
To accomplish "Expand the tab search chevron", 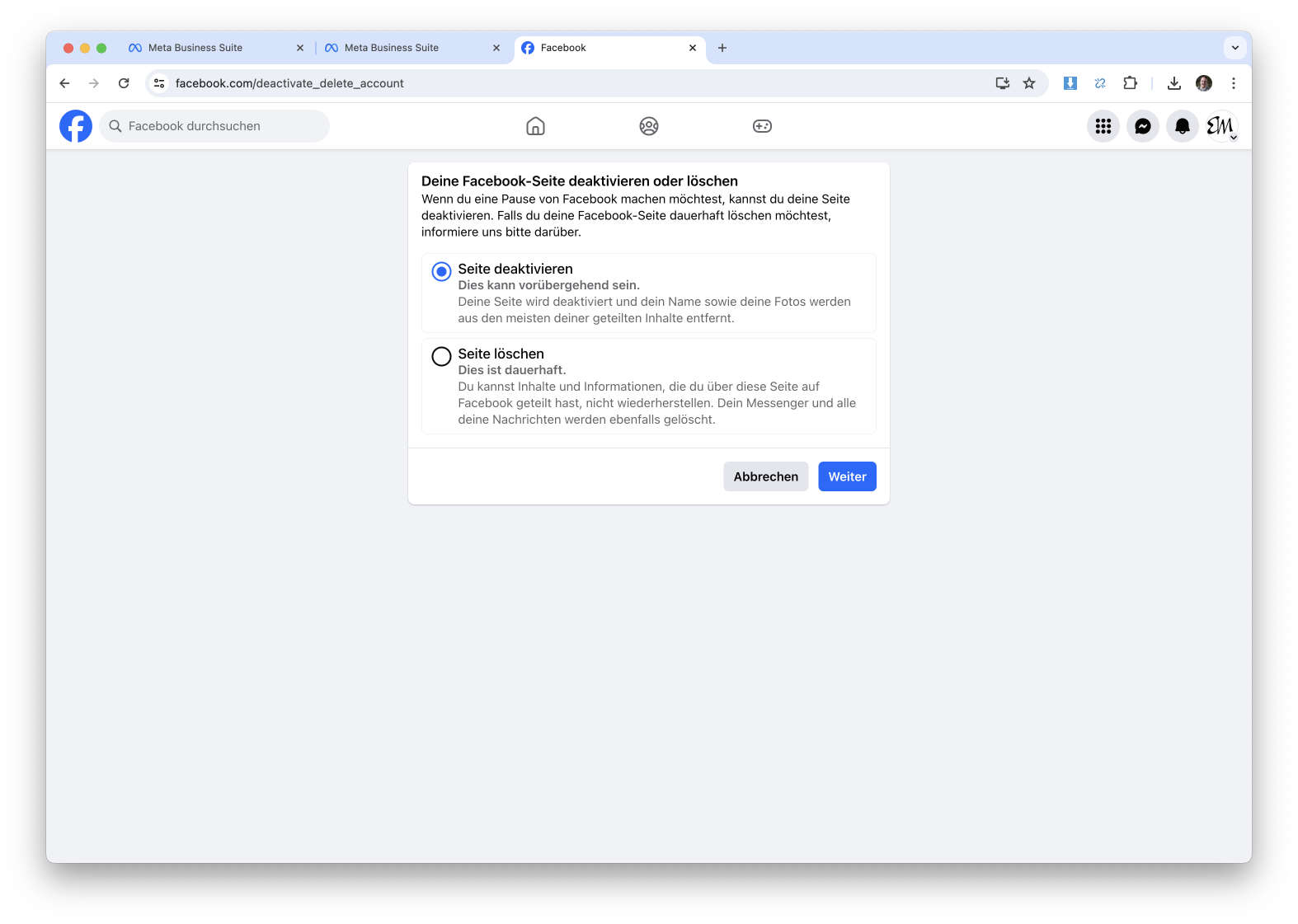I will coord(1235,48).
